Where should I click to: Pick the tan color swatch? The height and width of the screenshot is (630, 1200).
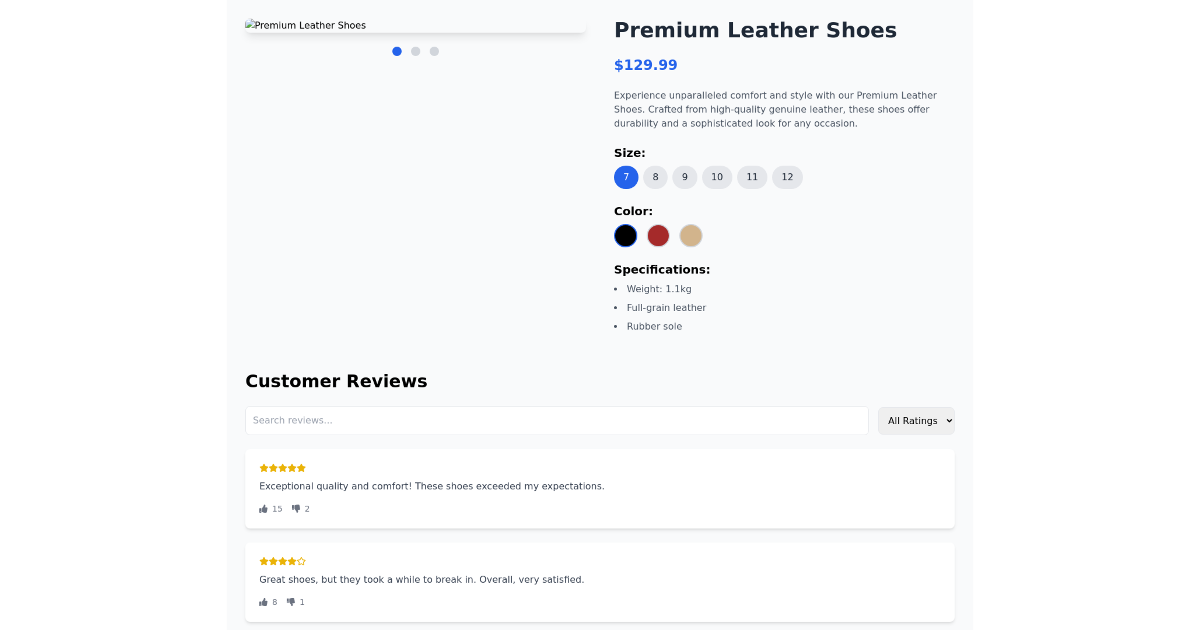[691, 235]
